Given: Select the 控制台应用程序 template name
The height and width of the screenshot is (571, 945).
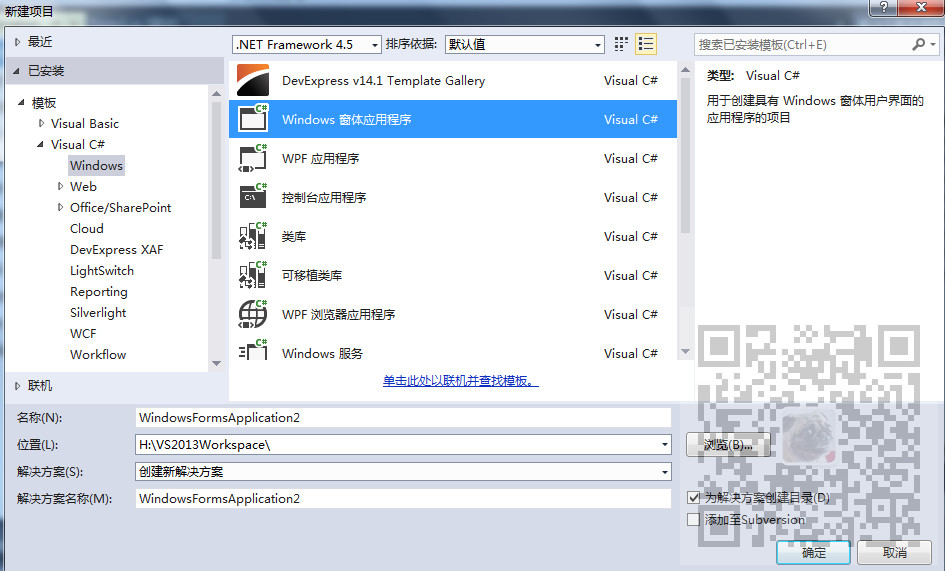Looking at the screenshot, I should (x=324, y=197).
